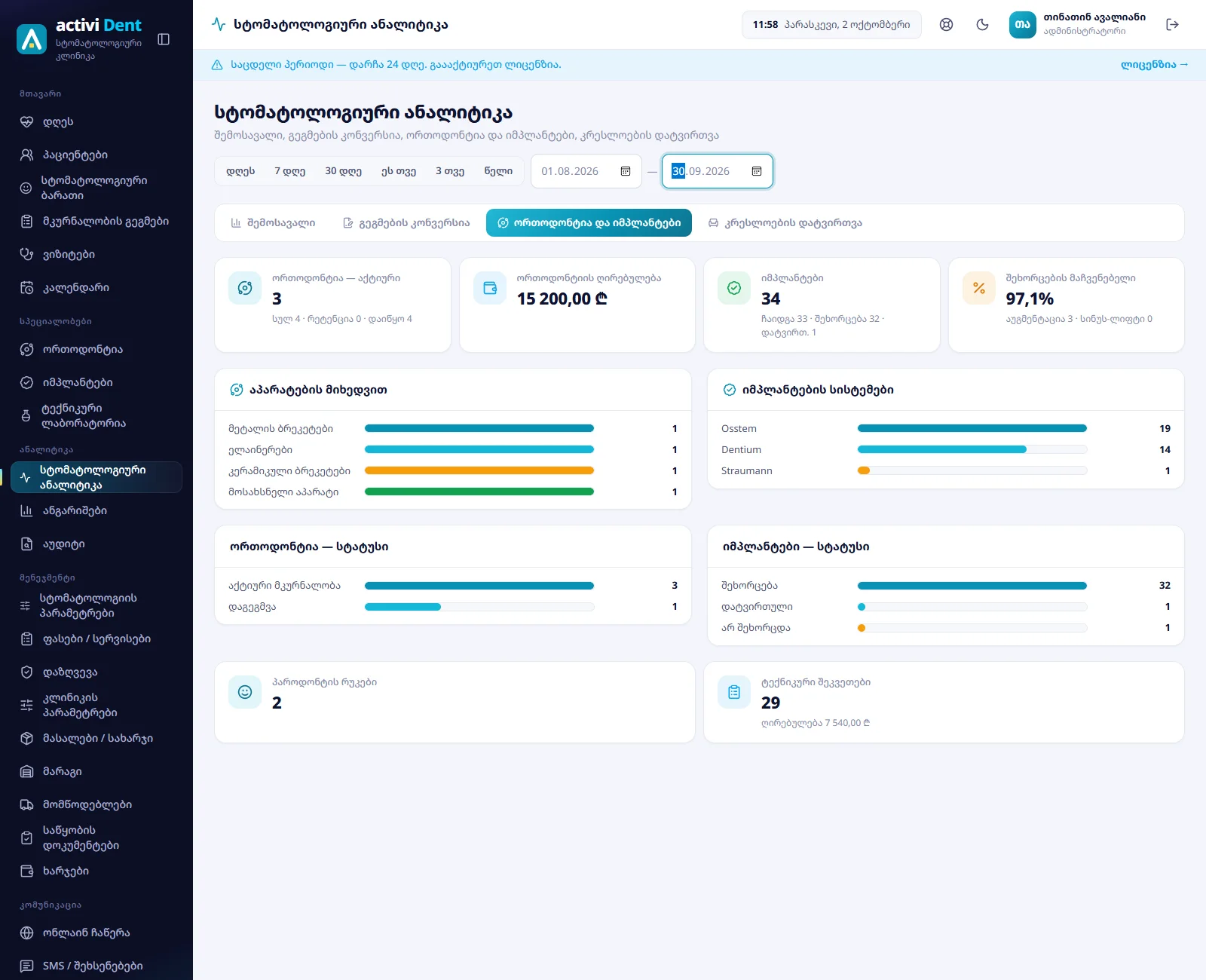Open the help lifebuoy icon in header

click(x=946, y=25)
